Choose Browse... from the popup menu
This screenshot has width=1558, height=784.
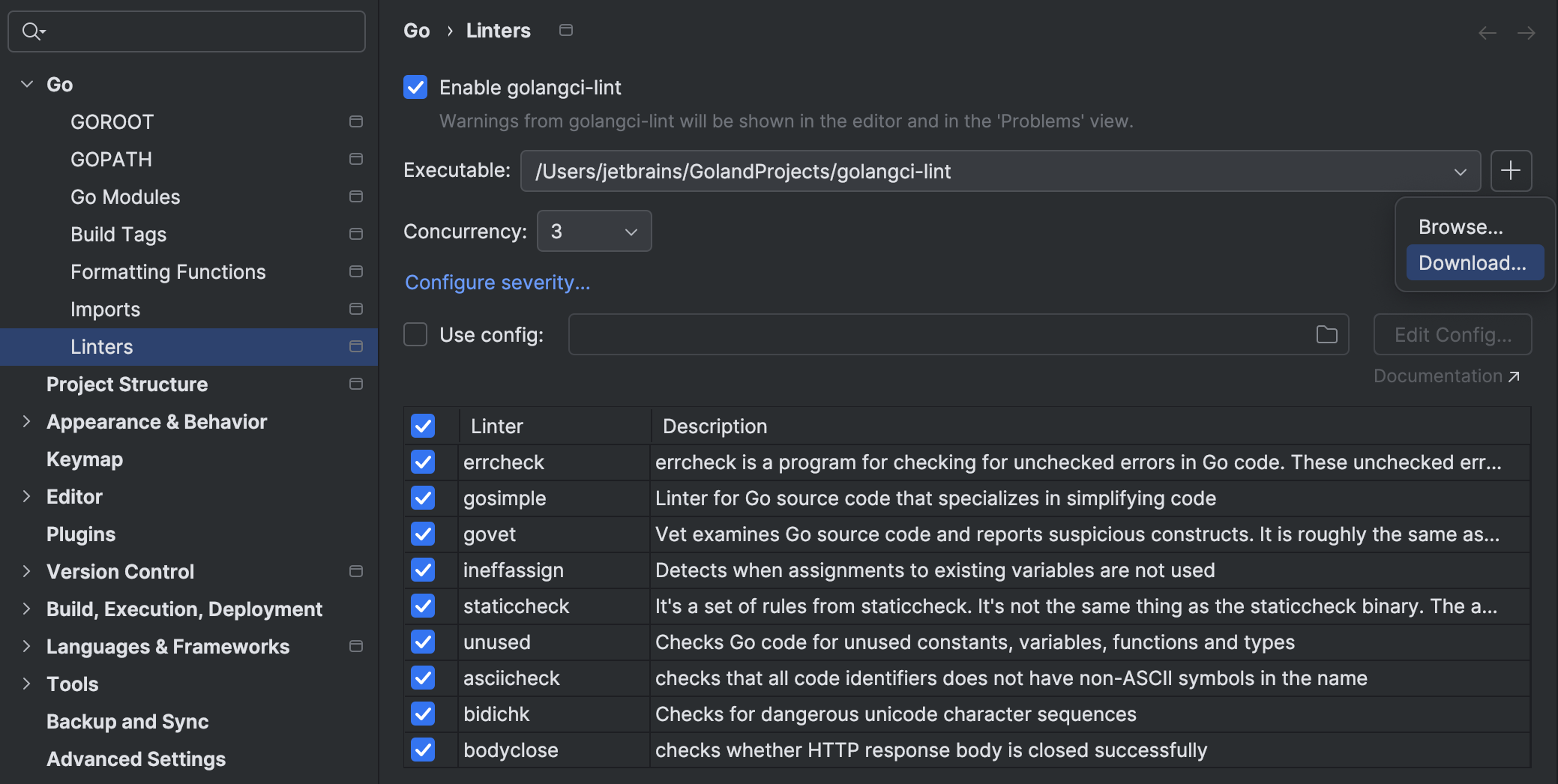point(1461,227)
